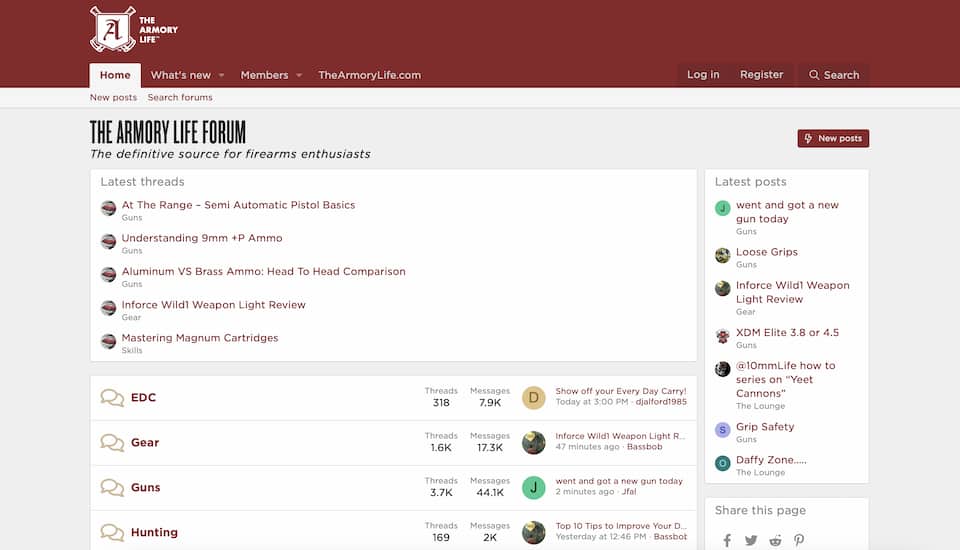The image size is (960, 550).
Task: Open went and got a new gun today in Latest posts
Action: 787,212
